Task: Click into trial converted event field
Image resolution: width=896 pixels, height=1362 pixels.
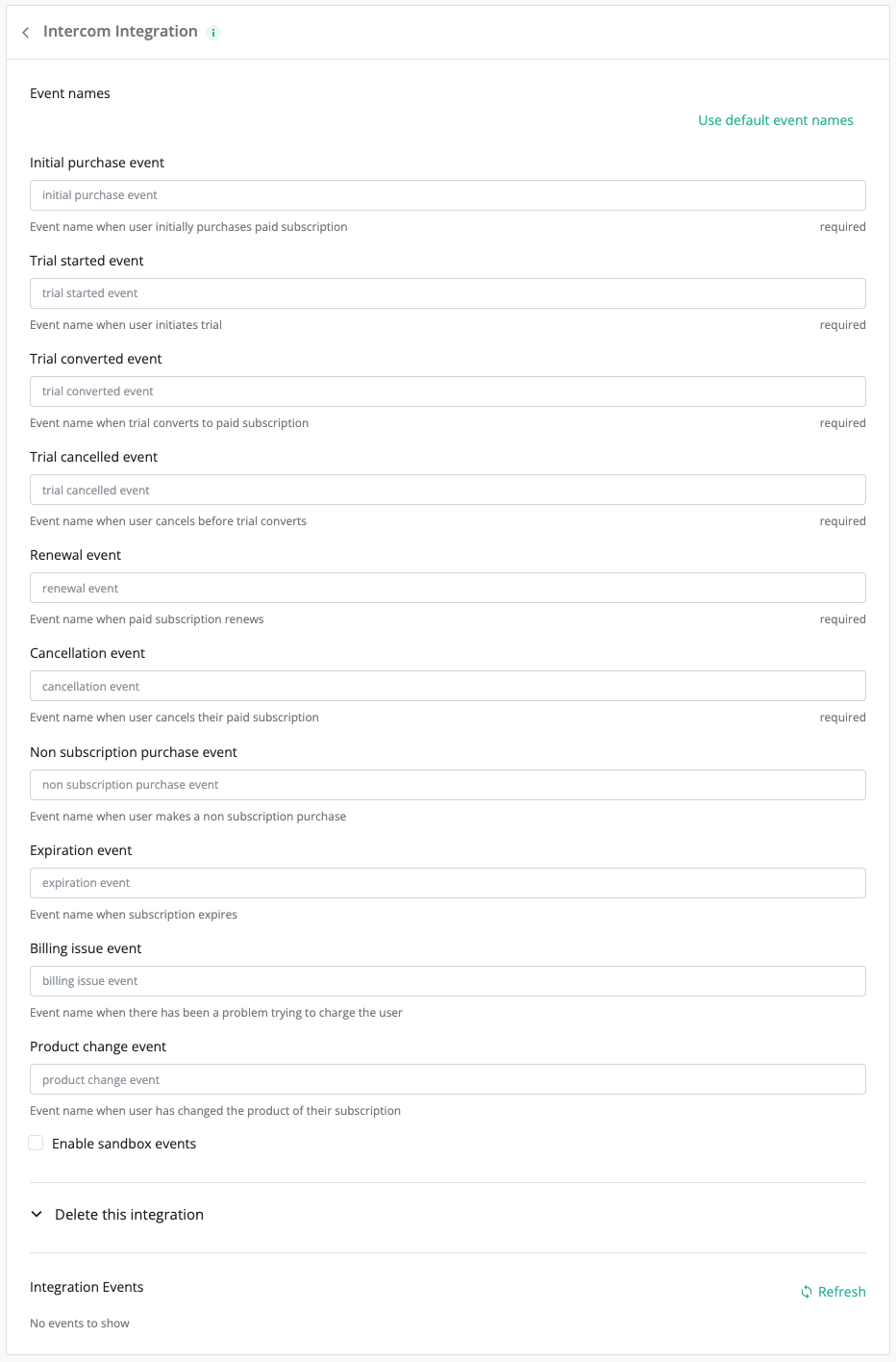Action: [448, 391]
